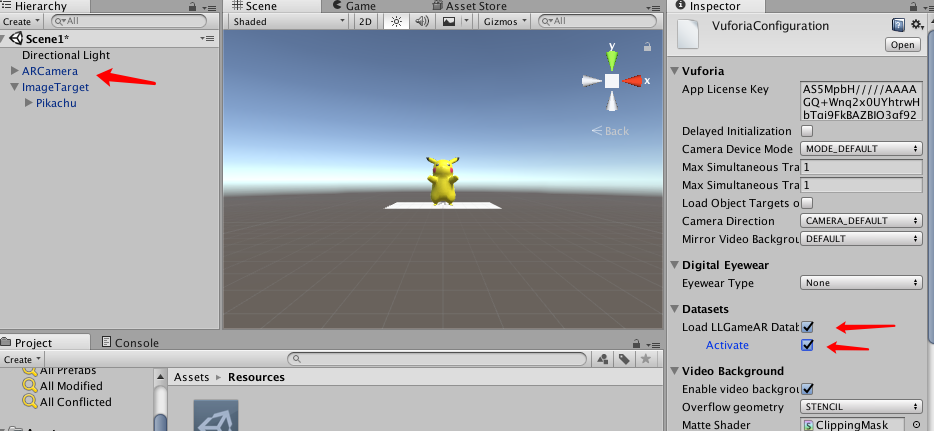Click gizmo center cube
This screenshot has height=431, width=934.
pos(612,81)
